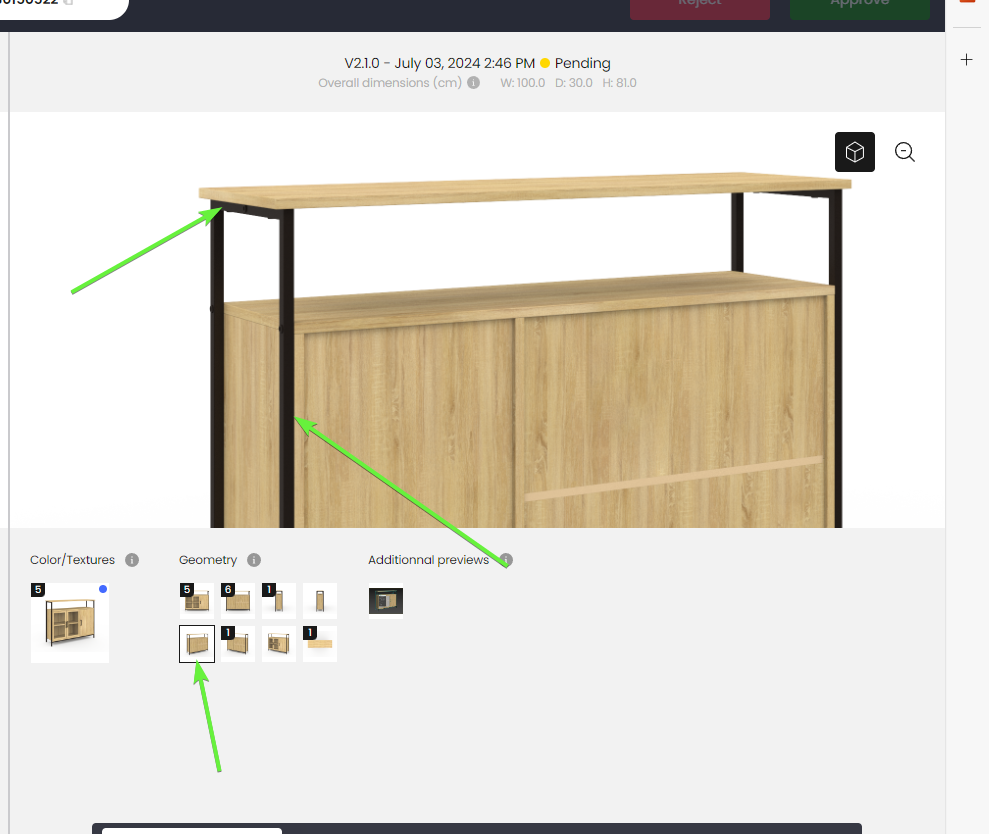Click the 'Geometry' heading

[x=208, y=560]
